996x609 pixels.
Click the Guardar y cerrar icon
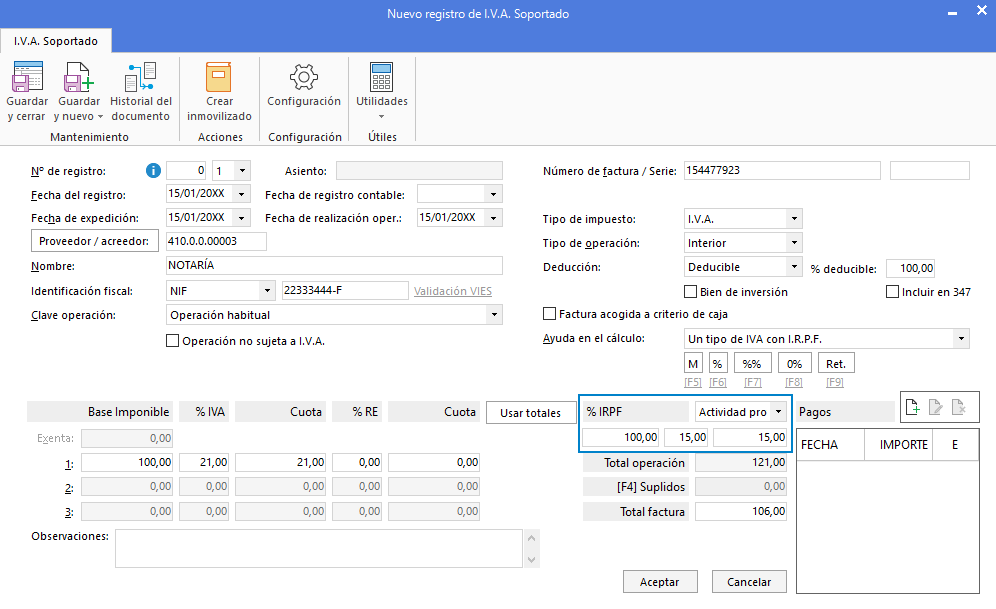click(x=27, y=77)
